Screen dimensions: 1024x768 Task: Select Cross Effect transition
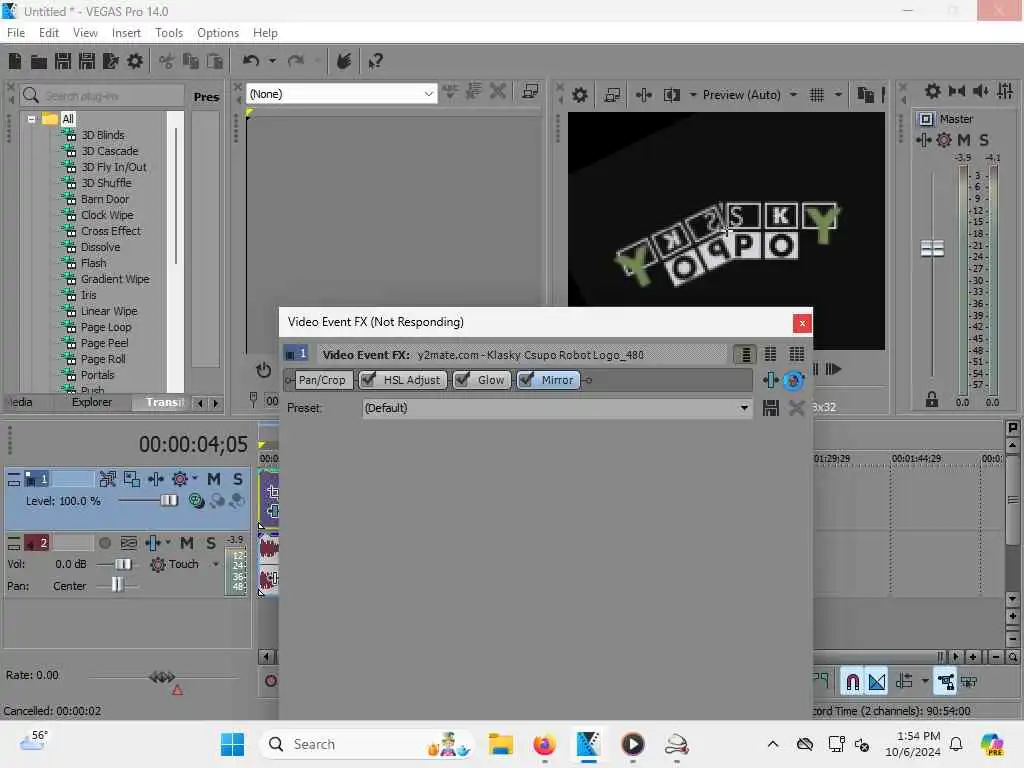pos(110,231)
